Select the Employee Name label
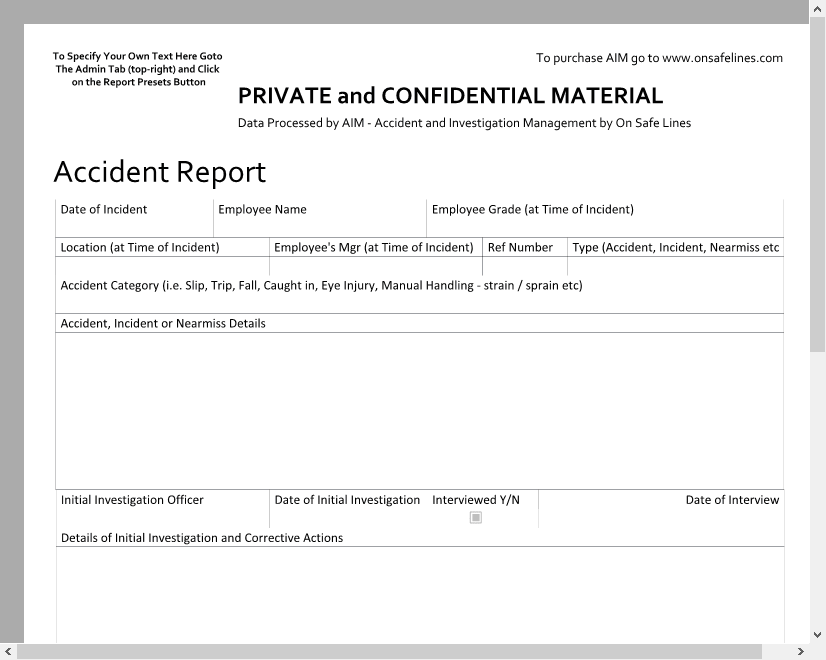 coord(262,210)
